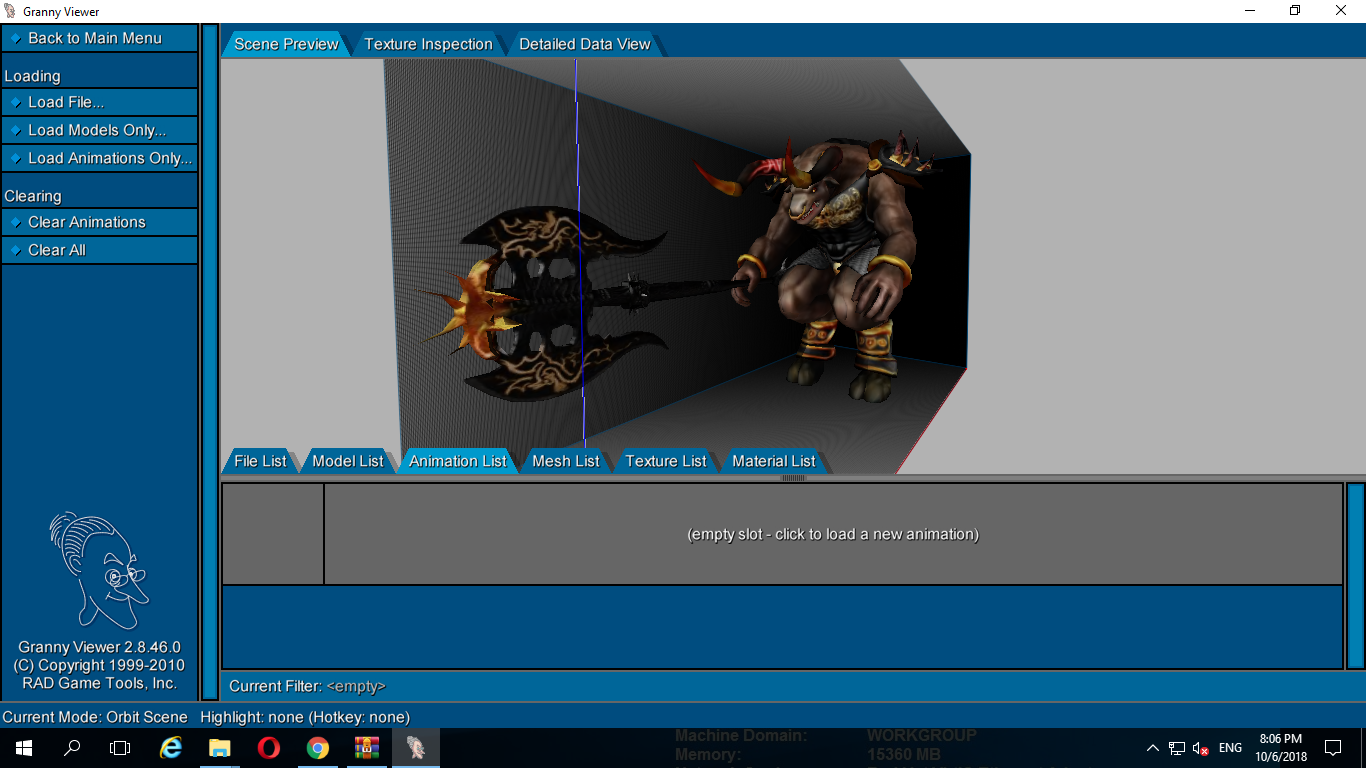This screenshot has height=768, width=1366.
Task: Open the Detailed Data View tab
Action: click(584, 44)
